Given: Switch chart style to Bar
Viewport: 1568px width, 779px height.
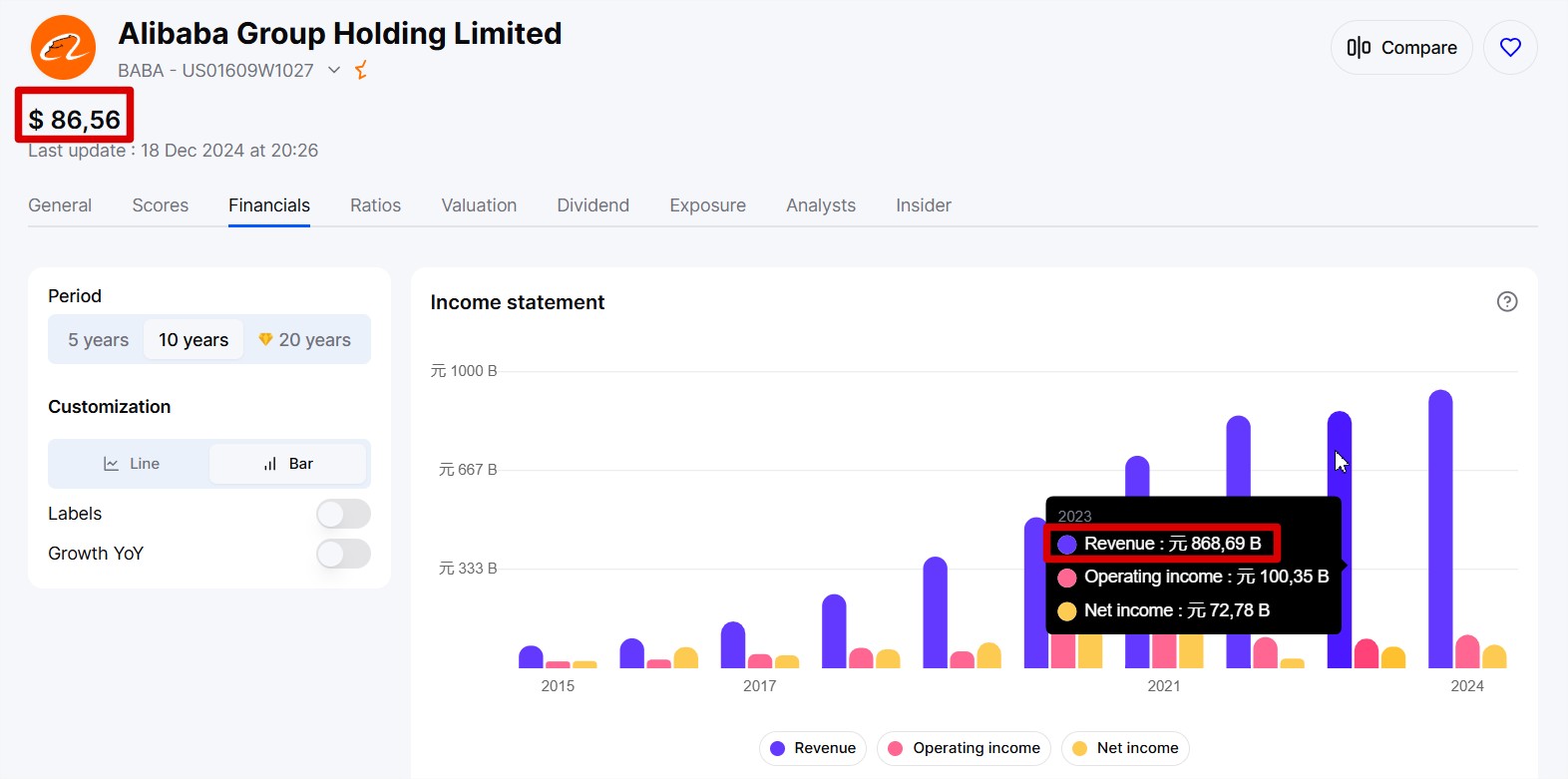Looking at the screenshot, I should pos(288,464).
